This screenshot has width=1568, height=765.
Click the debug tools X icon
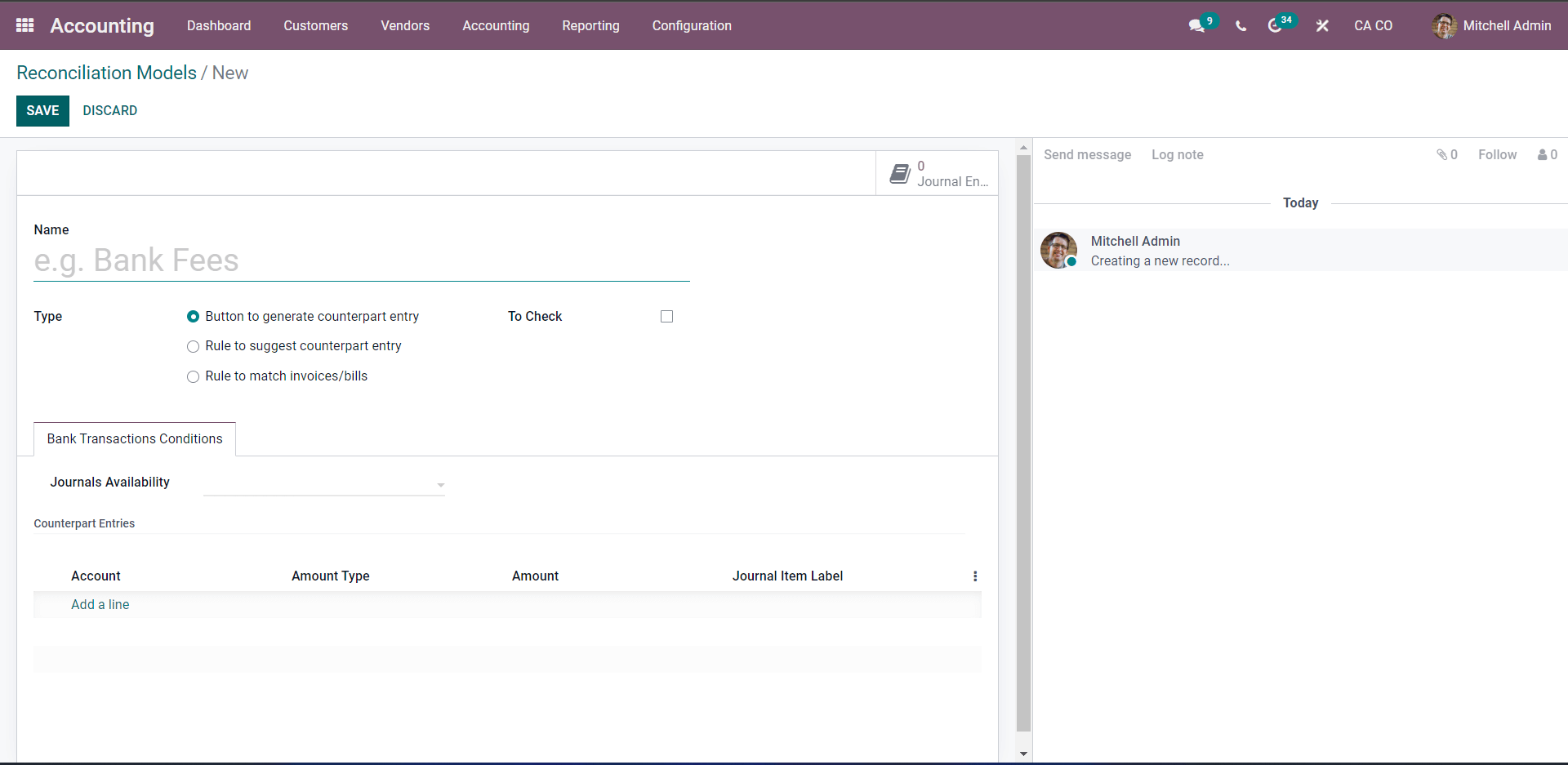point(1322,26)
